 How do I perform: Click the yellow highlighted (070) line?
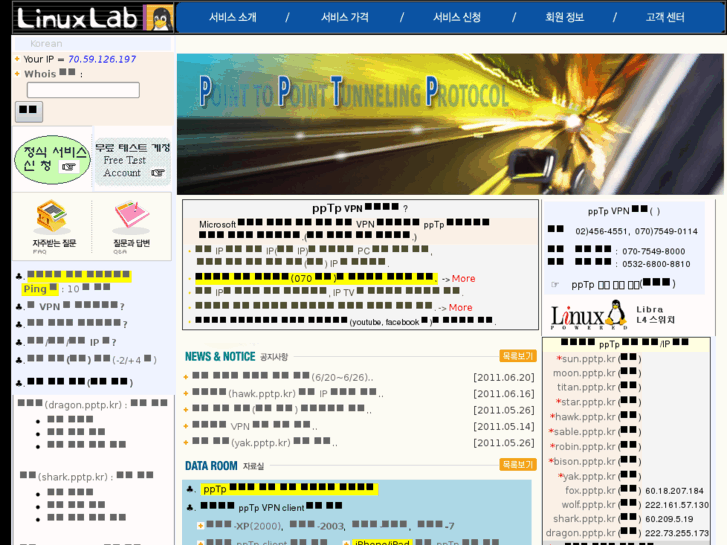pyautogui.click(x=316, y=278)
